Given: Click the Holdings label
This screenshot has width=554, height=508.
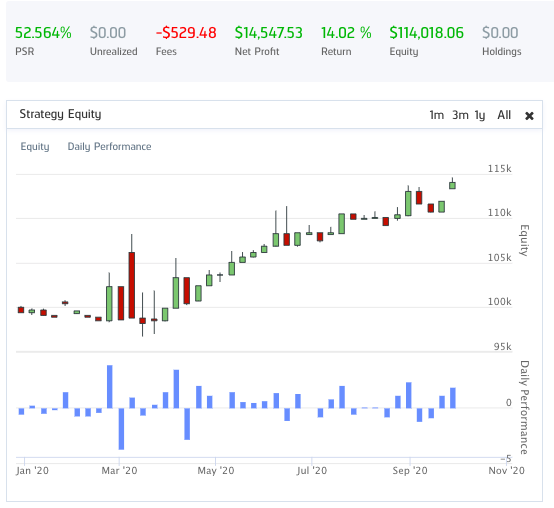Looking at the screenshot, I should coord(502,52).
